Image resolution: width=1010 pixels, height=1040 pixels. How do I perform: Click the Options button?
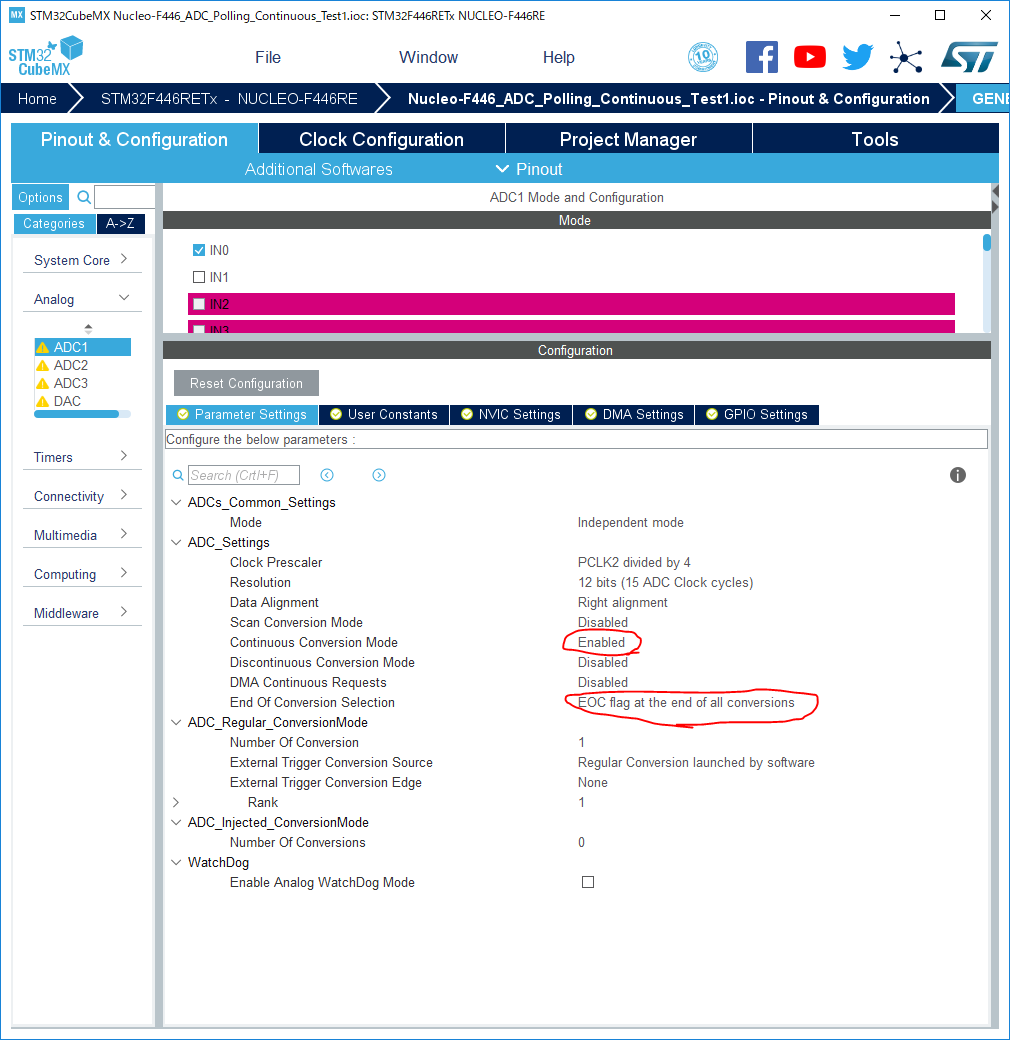pyautogui.click(x=40, y=197)
